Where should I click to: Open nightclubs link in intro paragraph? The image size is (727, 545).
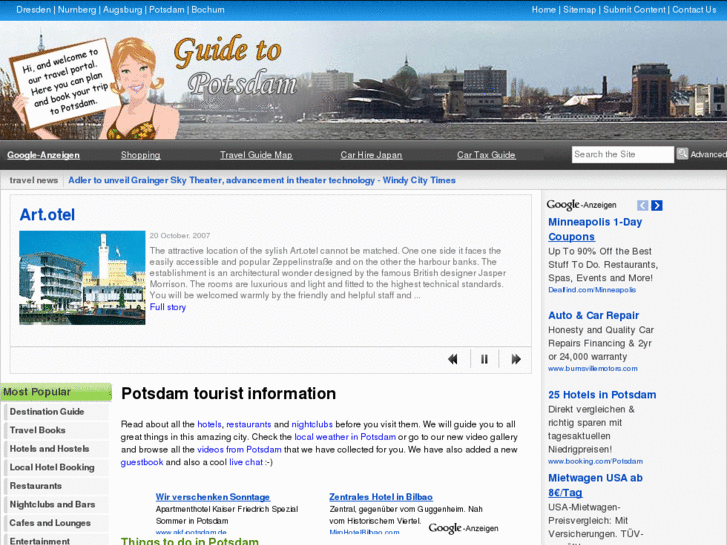(312, 424)
